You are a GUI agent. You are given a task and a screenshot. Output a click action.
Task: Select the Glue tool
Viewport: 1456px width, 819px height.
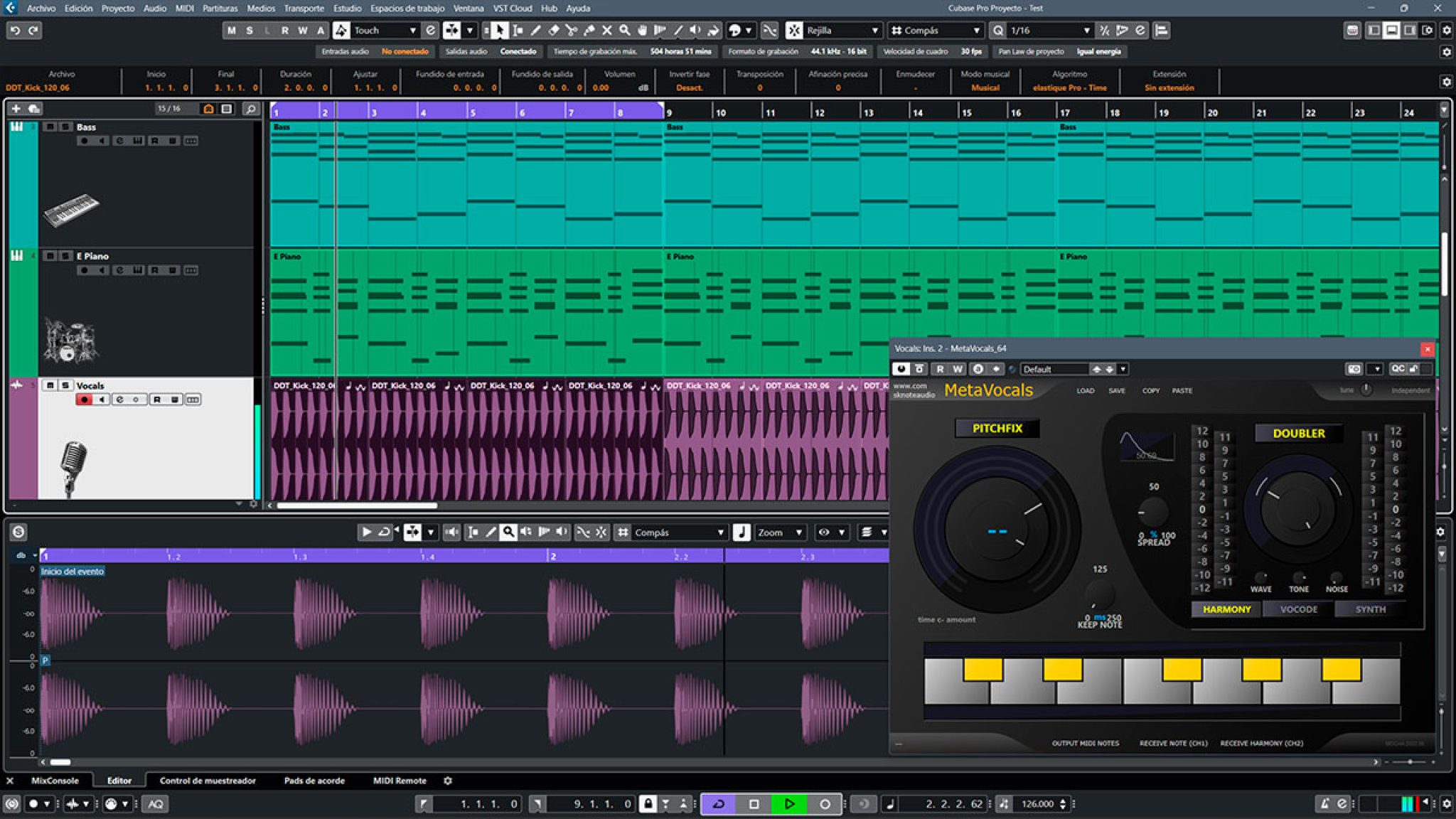pos(589,31)
